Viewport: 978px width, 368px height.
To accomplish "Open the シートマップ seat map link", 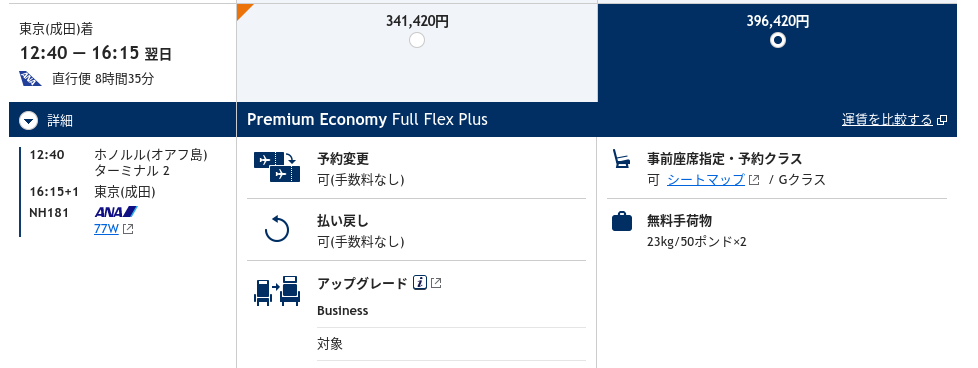I will pyautogui.click(x=705, y=180).
